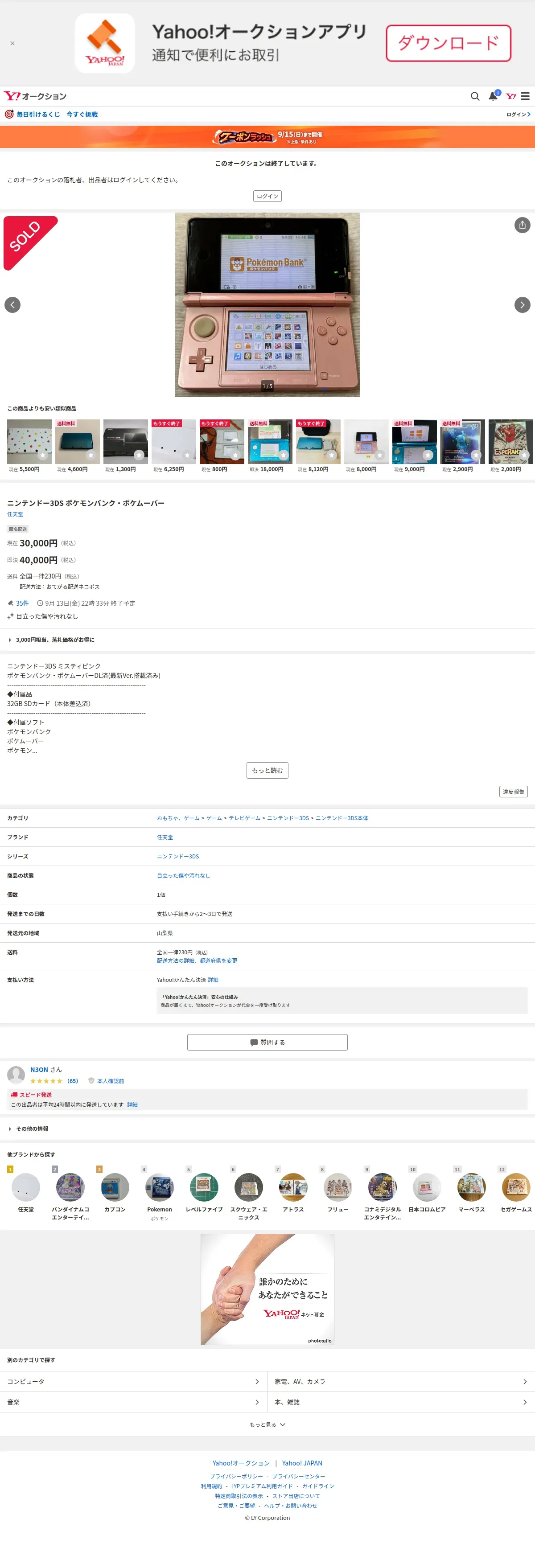Expand the その他の情報 section
Viewport: 535px width, 1568px height.
(267, 1129)
